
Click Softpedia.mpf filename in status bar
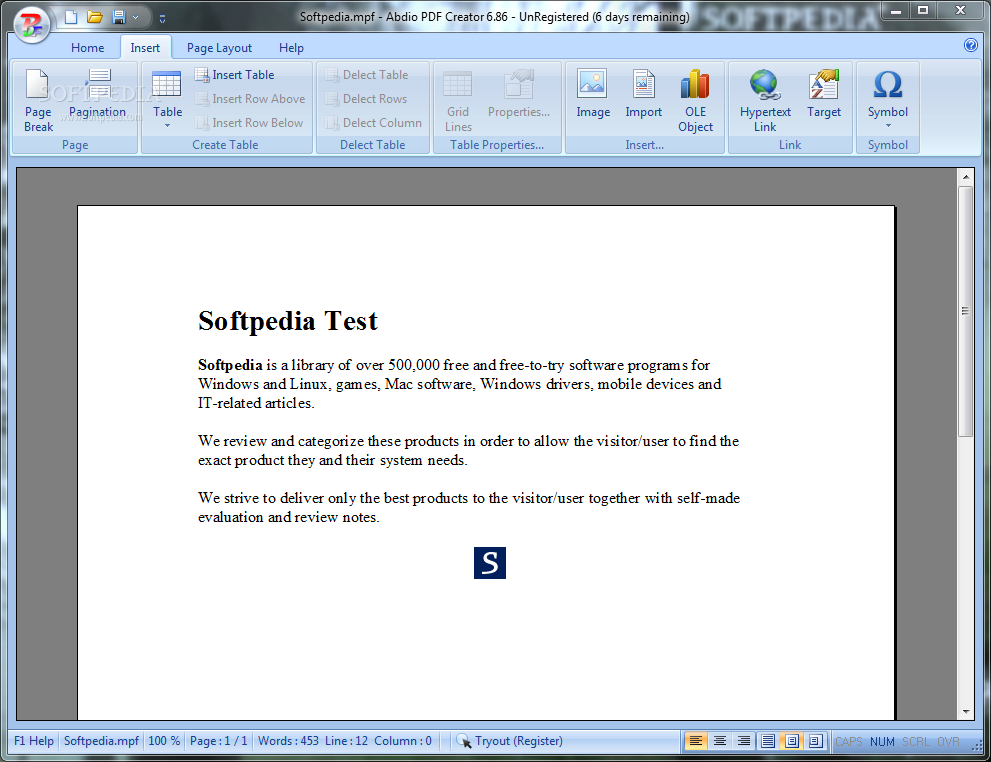click(x=101, y=741)
